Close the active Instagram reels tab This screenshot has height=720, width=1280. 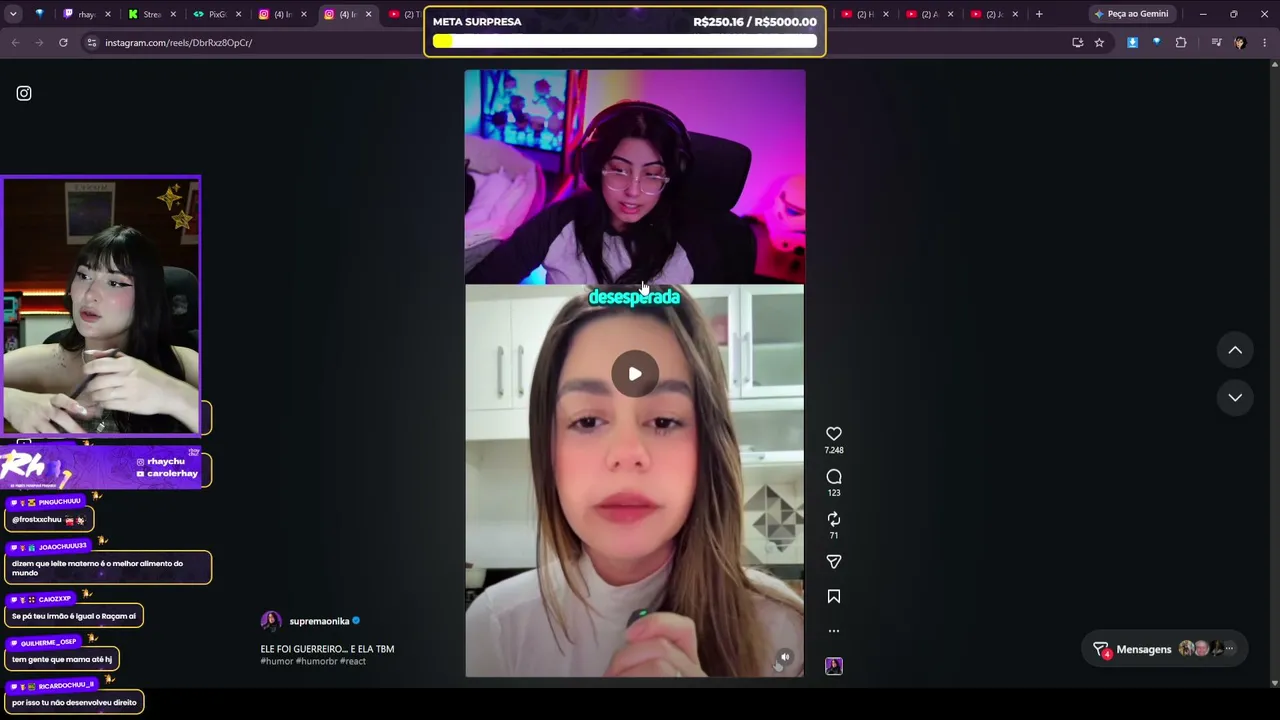(x=368, y=14)
